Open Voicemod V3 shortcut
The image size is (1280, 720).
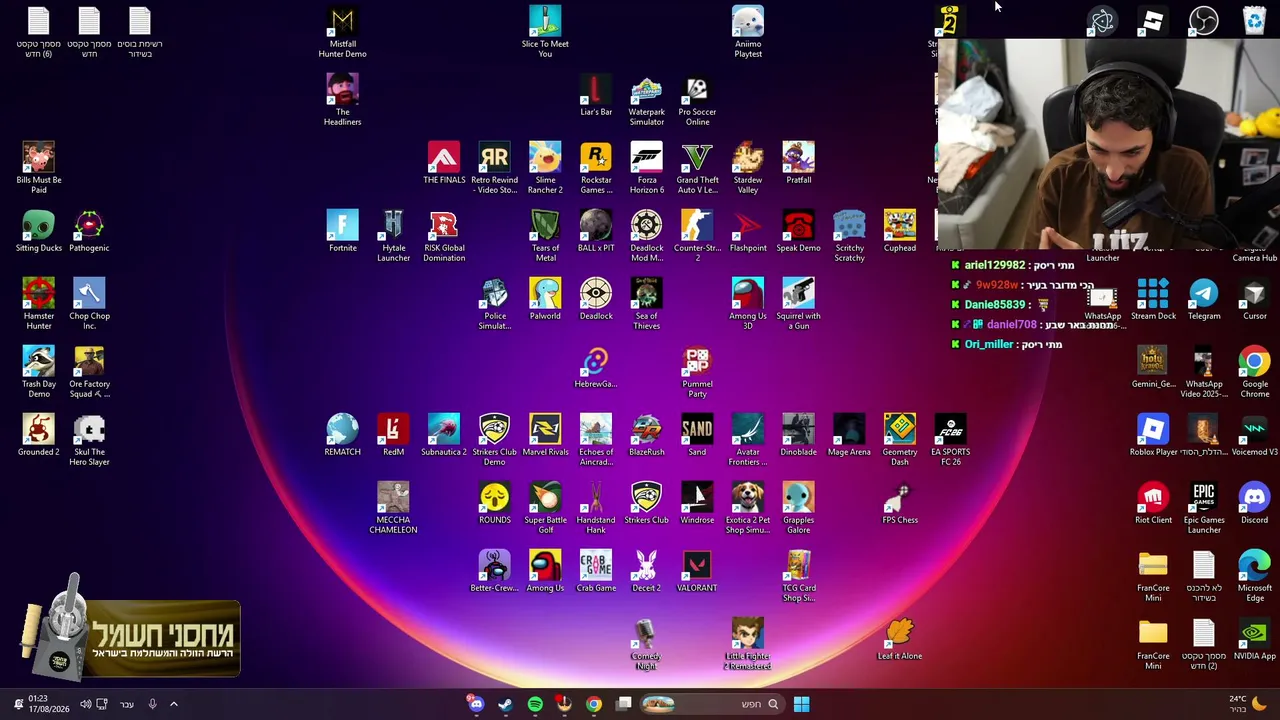1254,436
